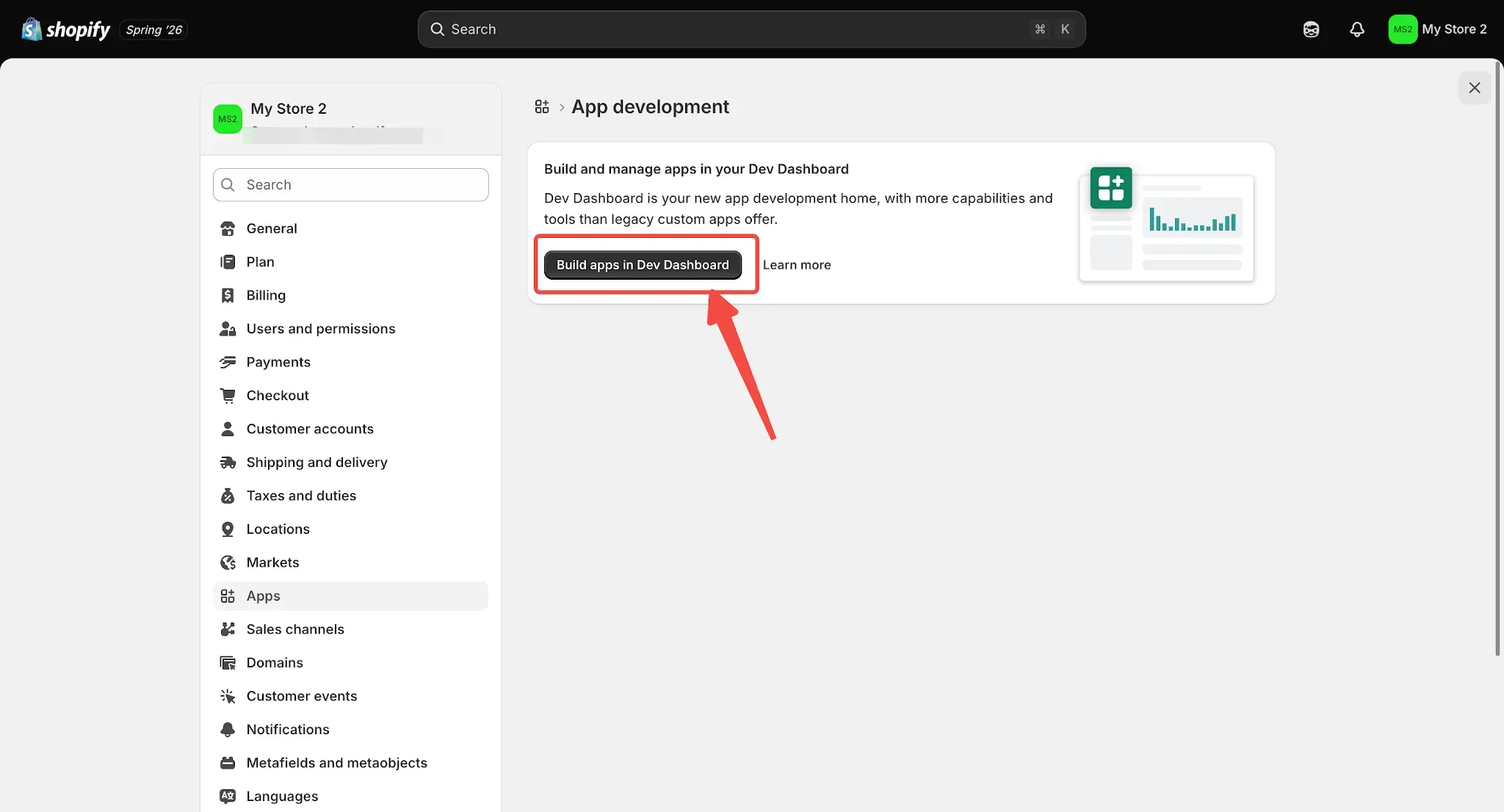
Task: Click the App development page heading
Action: click(x=650, y=107)
